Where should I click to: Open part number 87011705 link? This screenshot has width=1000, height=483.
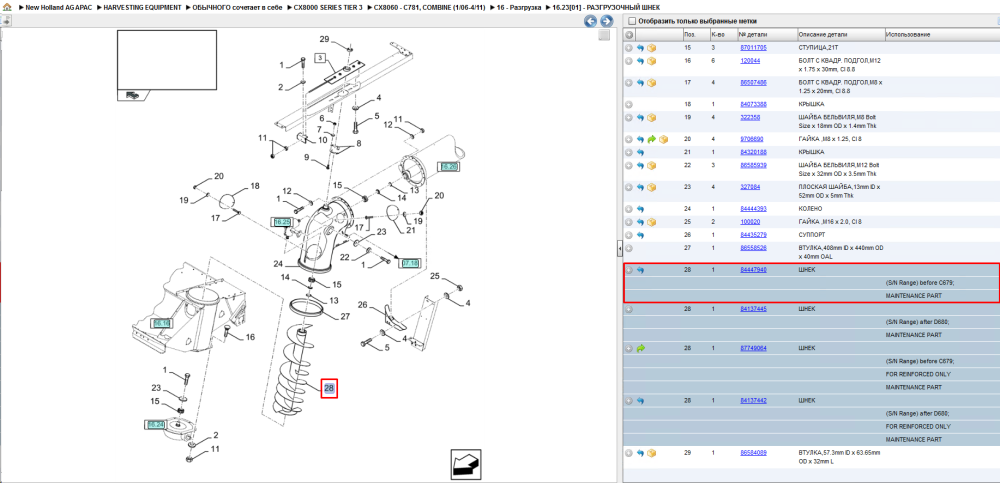(x=753, y=48)
